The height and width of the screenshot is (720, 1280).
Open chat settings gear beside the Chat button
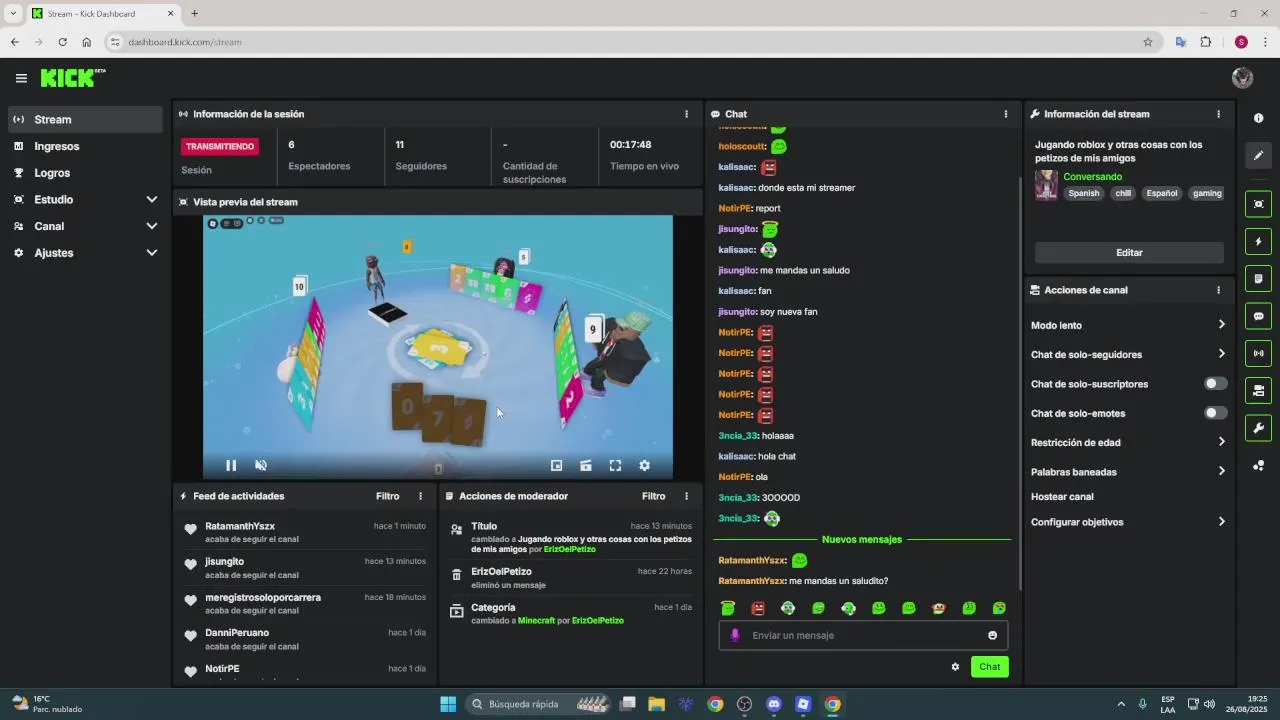[955, 667]
